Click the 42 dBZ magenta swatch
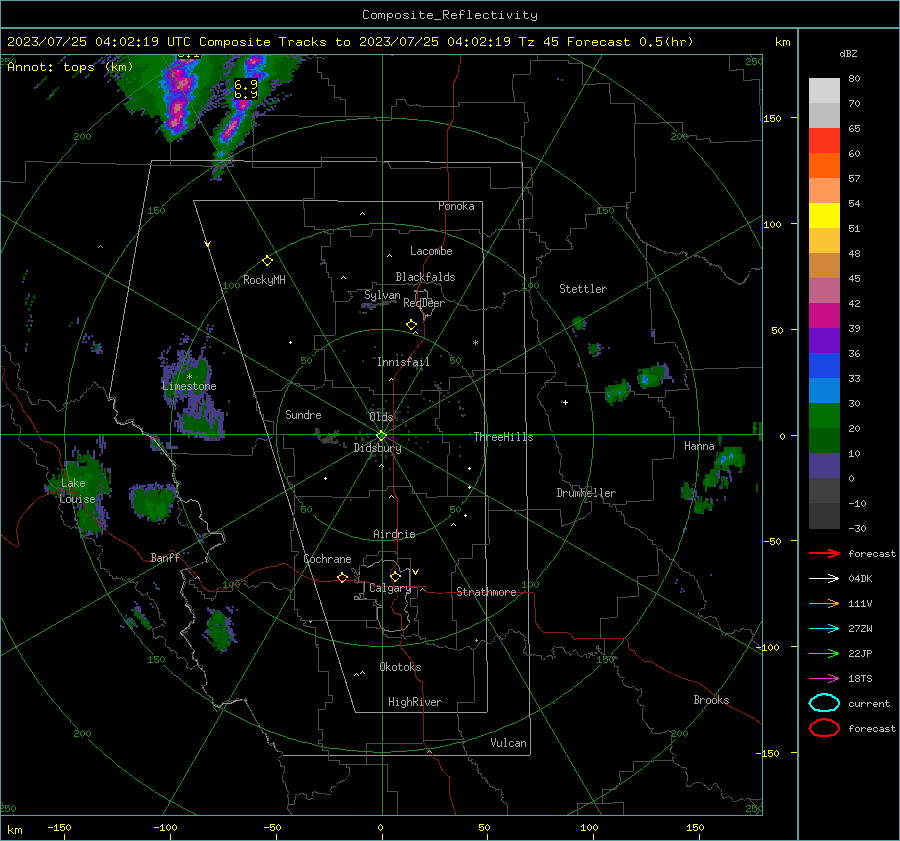The height and width of the screenshot is (841, 900). point(824,315)
